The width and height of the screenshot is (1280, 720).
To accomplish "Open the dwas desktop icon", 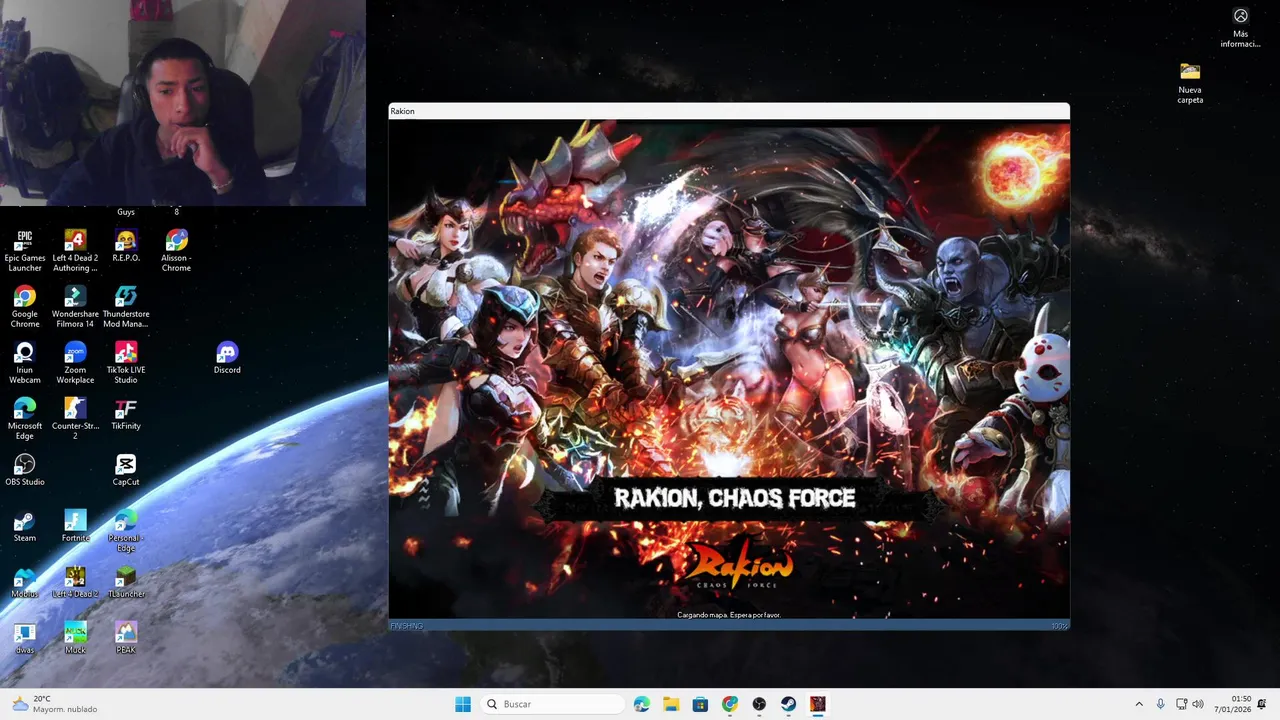I will point(25,638).
